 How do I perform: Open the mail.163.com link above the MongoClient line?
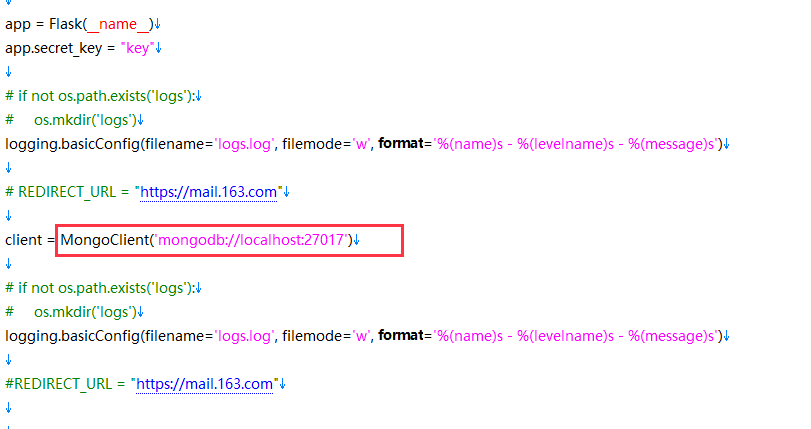pos(211,191)
